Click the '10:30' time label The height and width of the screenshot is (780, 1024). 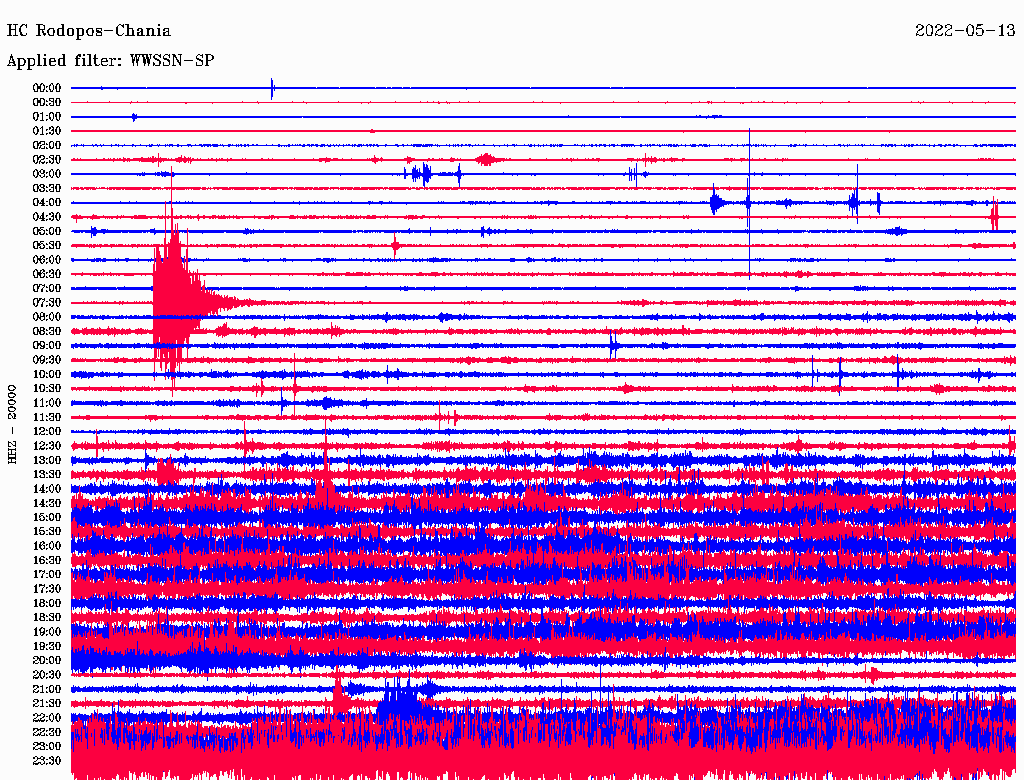[47, 389]
